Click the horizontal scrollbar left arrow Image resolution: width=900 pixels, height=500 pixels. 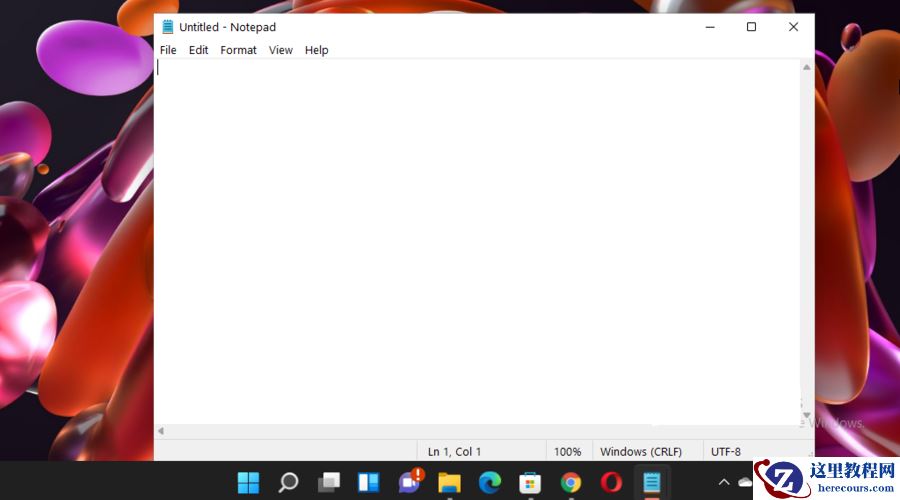161,431
